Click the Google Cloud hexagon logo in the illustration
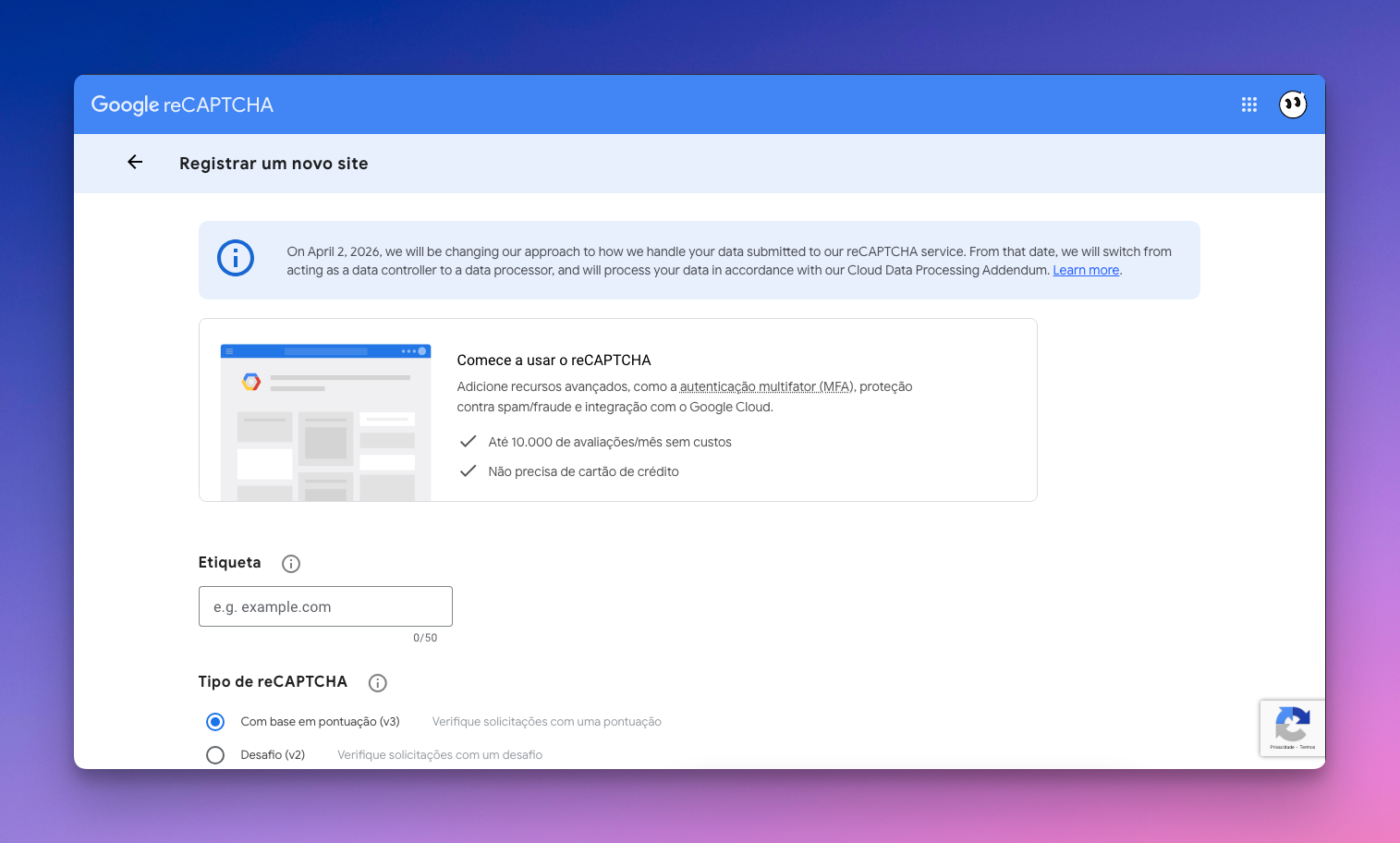This screenshot has width=1400, height=843. tap(251, 381)
